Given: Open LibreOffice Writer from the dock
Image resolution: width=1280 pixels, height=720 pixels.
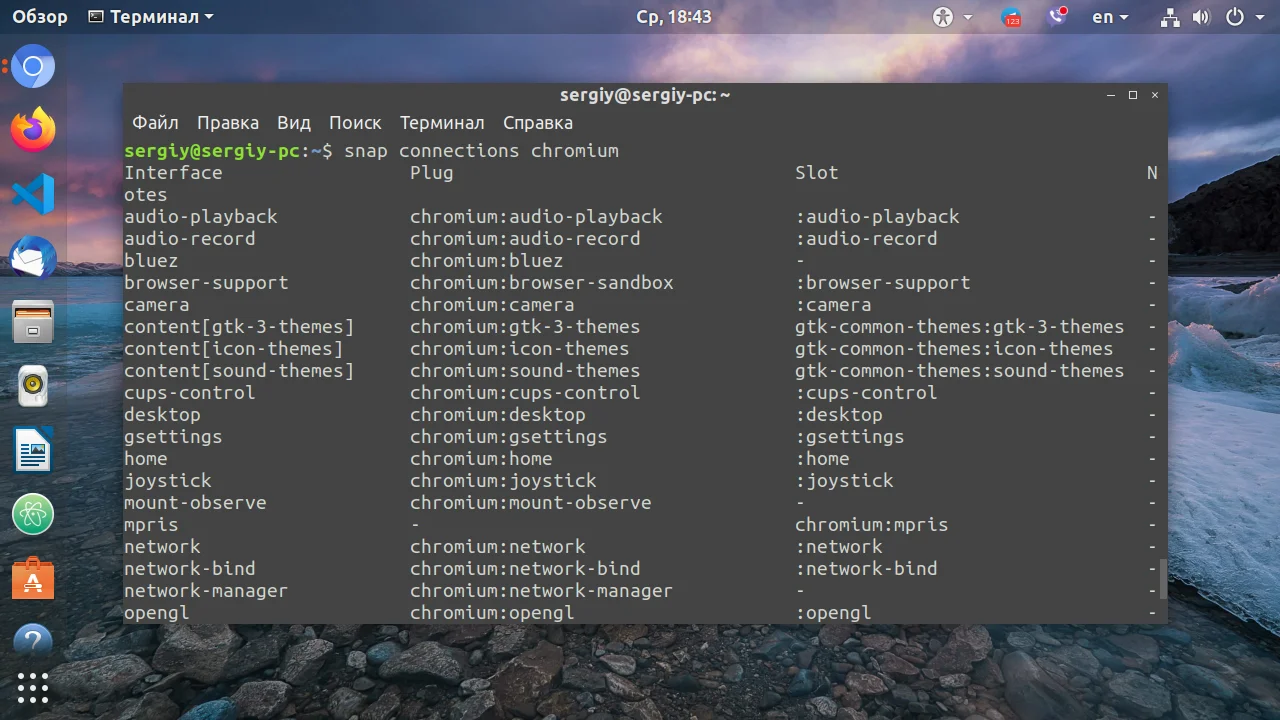Looking at the screenshot, I should point(33,450).
